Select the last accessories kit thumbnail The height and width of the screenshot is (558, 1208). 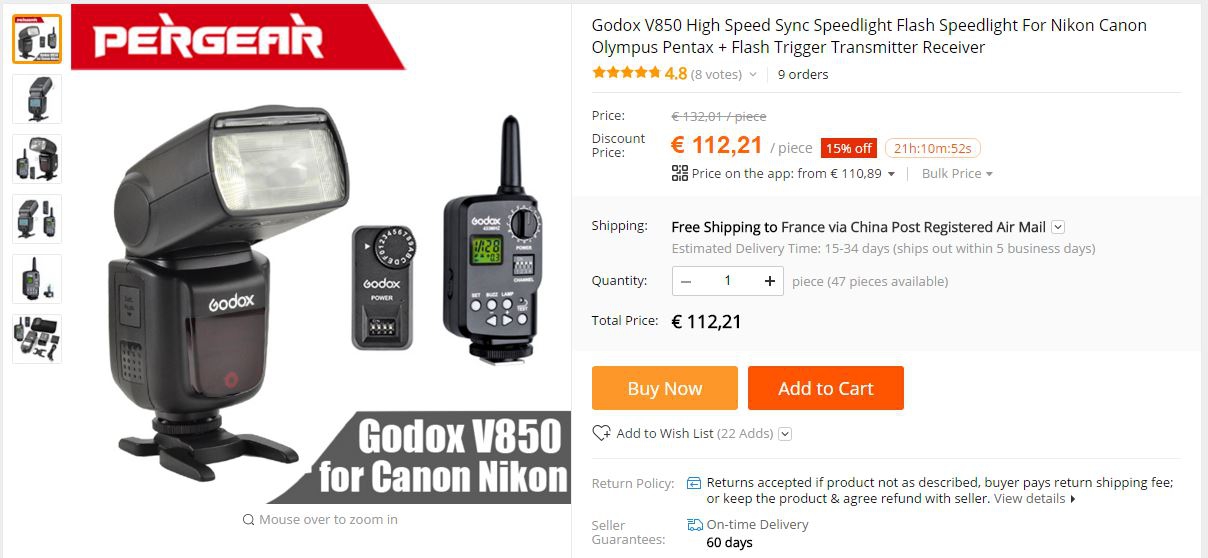37,339
